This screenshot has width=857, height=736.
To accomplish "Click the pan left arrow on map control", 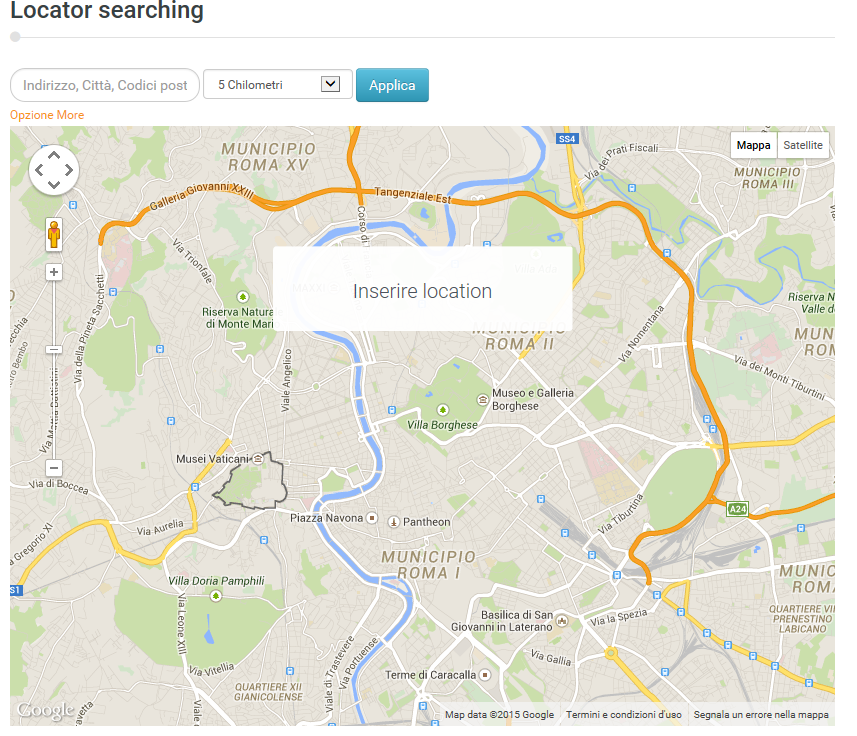I will [x=39, y=170].
